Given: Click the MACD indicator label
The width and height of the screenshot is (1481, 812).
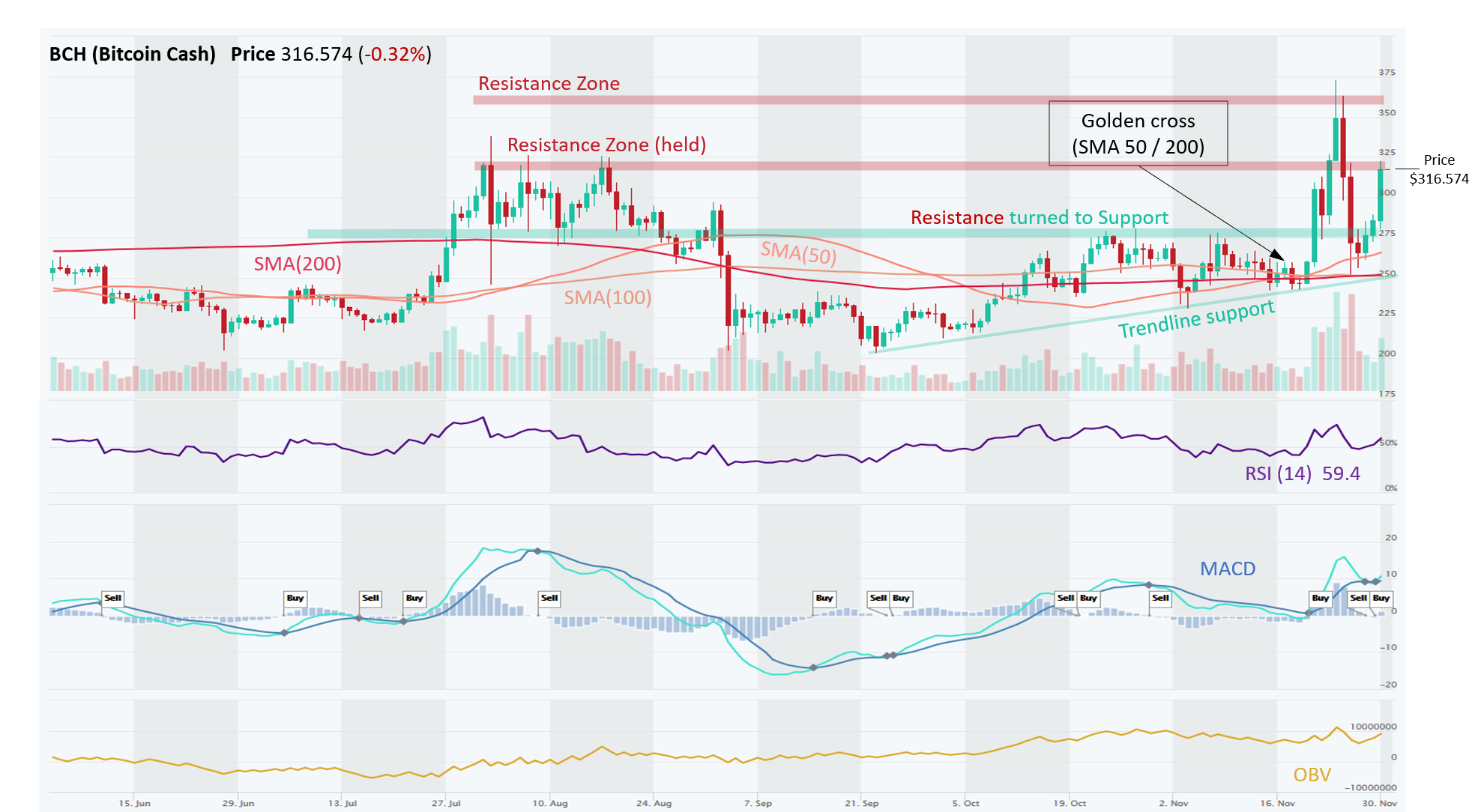Looking at the screenshot, I should (x=1227, y=569).
